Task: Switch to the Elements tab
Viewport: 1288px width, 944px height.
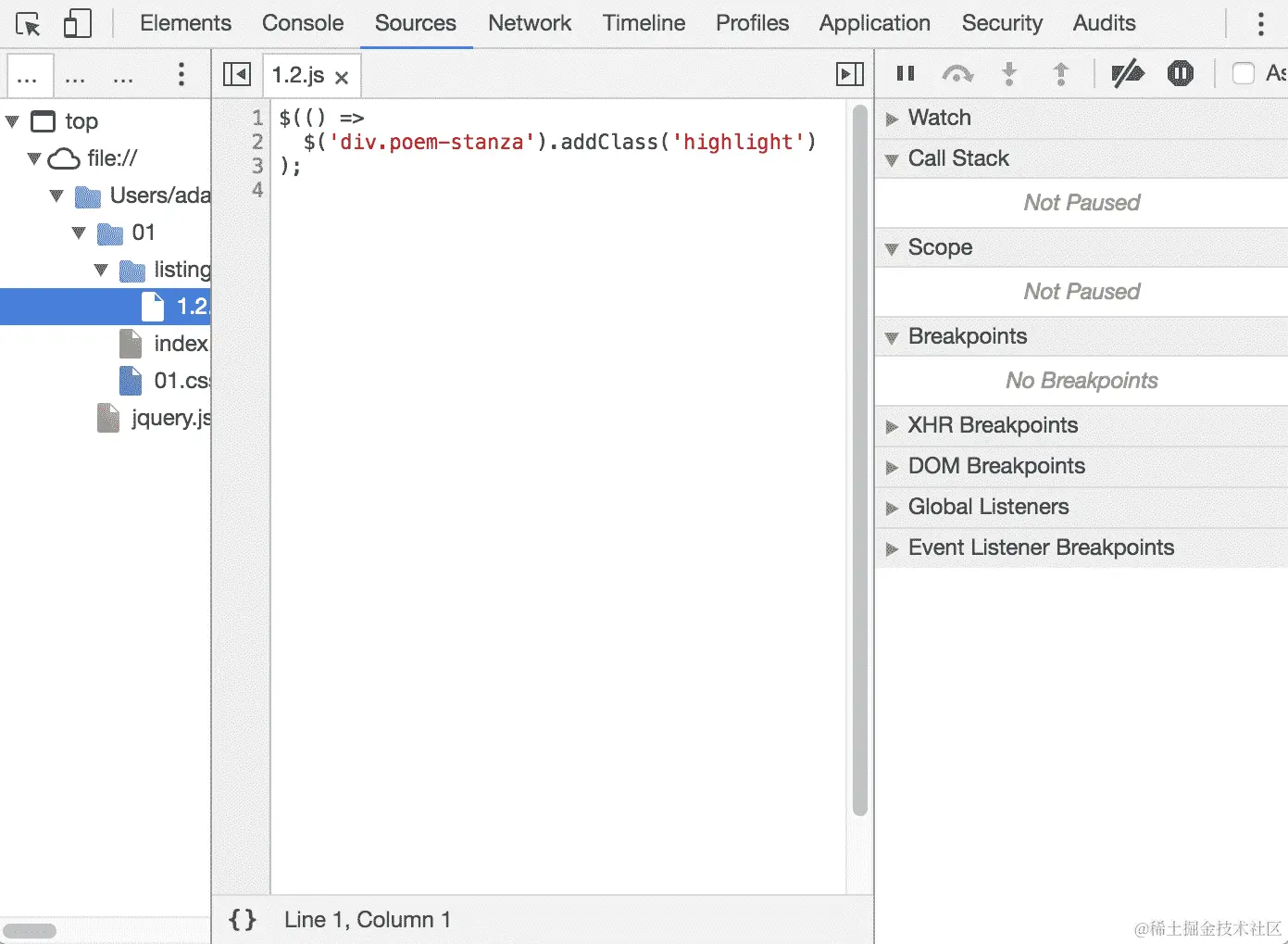Action: point(185,23)
